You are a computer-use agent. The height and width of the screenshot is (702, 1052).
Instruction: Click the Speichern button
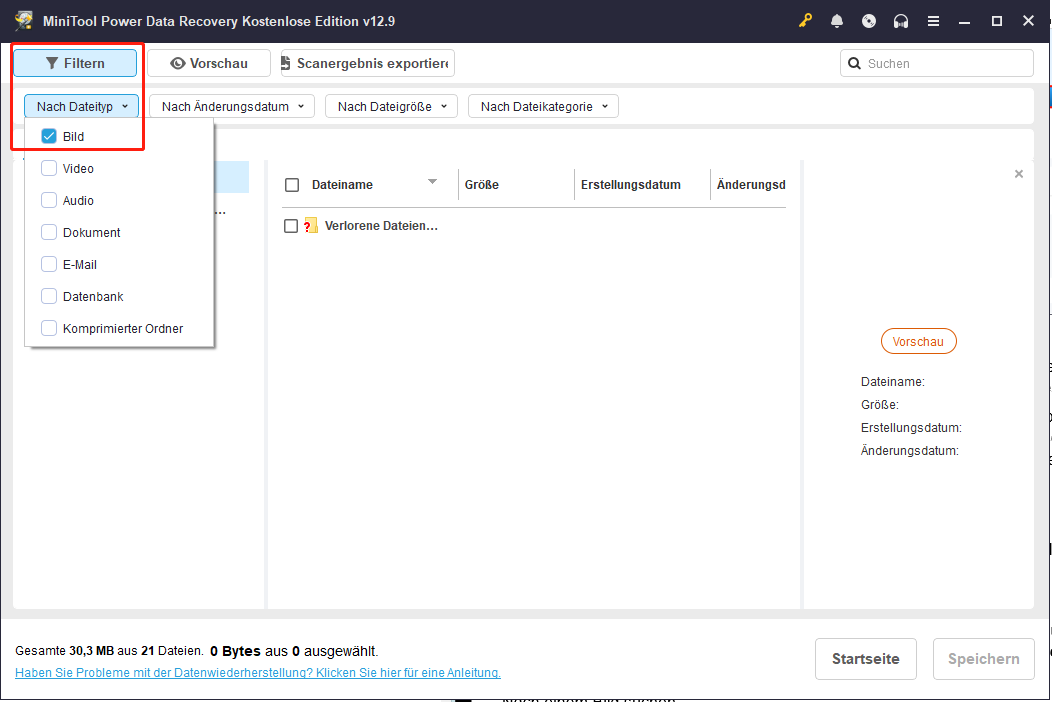tap(984, 659)
